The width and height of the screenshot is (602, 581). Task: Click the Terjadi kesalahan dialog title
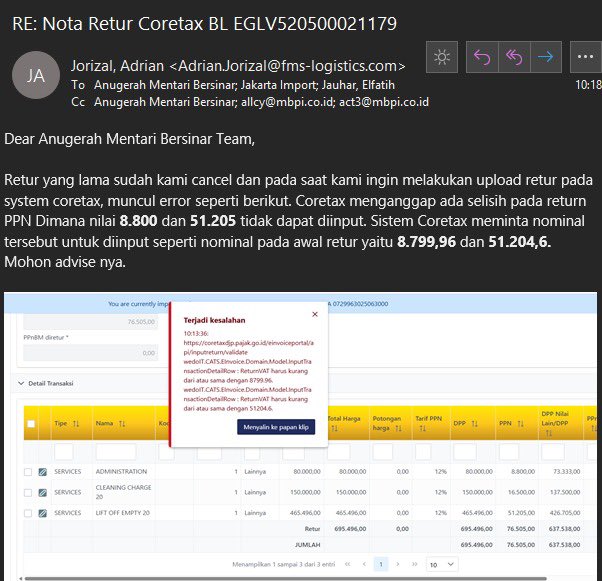point(214,320)
